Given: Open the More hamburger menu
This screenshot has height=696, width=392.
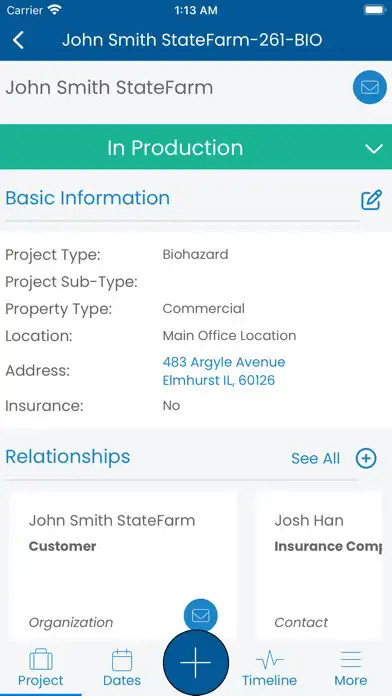Looking at the screenshot, I should (x=351, y=660).
